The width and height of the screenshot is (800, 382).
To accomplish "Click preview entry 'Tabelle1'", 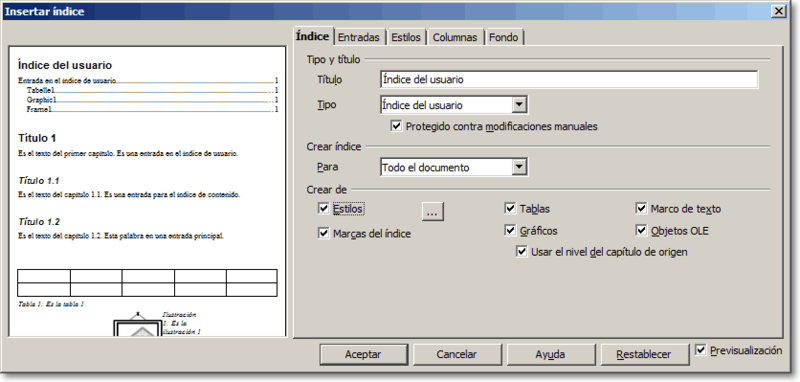I will (40, 90).
